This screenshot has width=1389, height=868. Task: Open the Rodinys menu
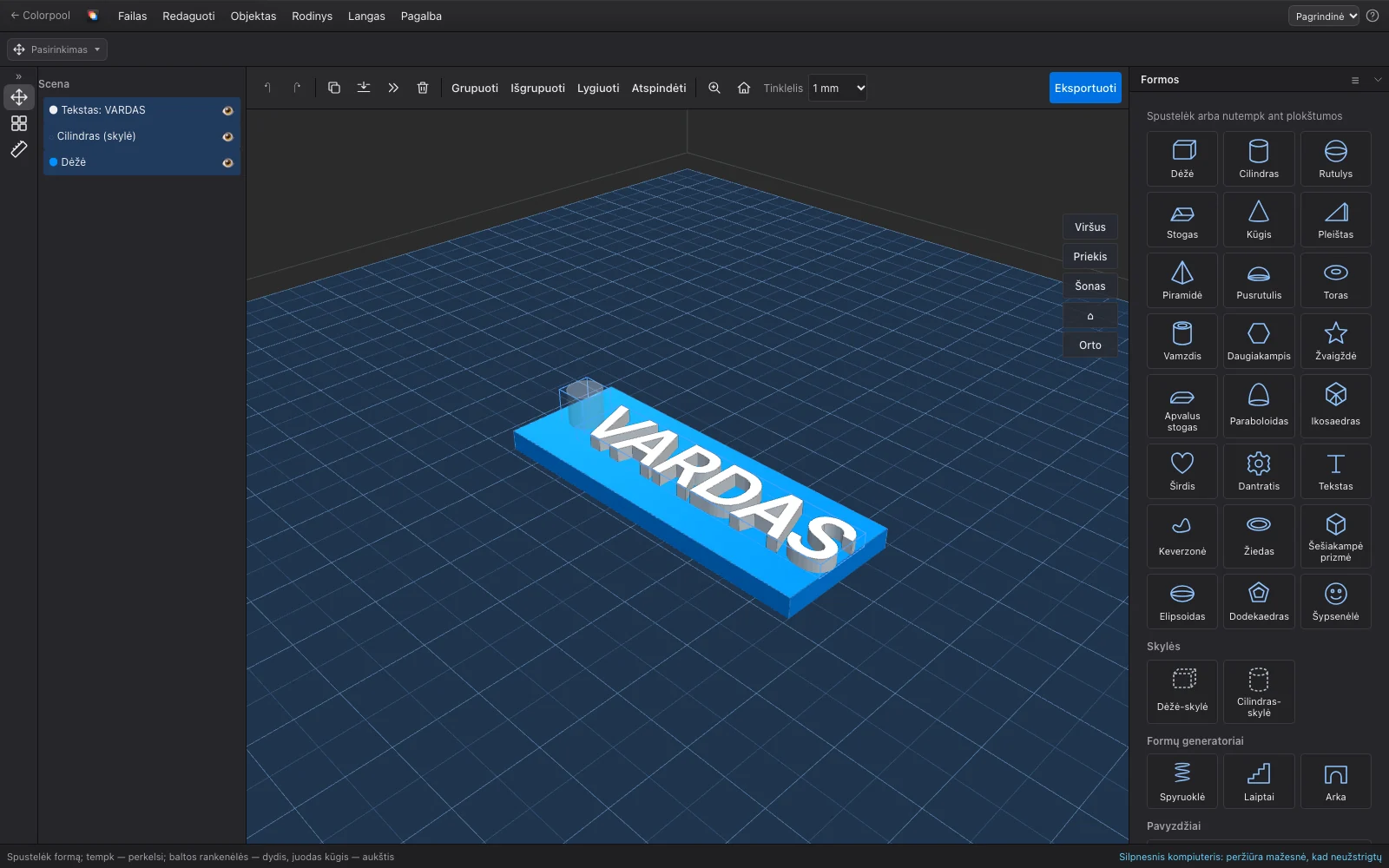(313, 16)
